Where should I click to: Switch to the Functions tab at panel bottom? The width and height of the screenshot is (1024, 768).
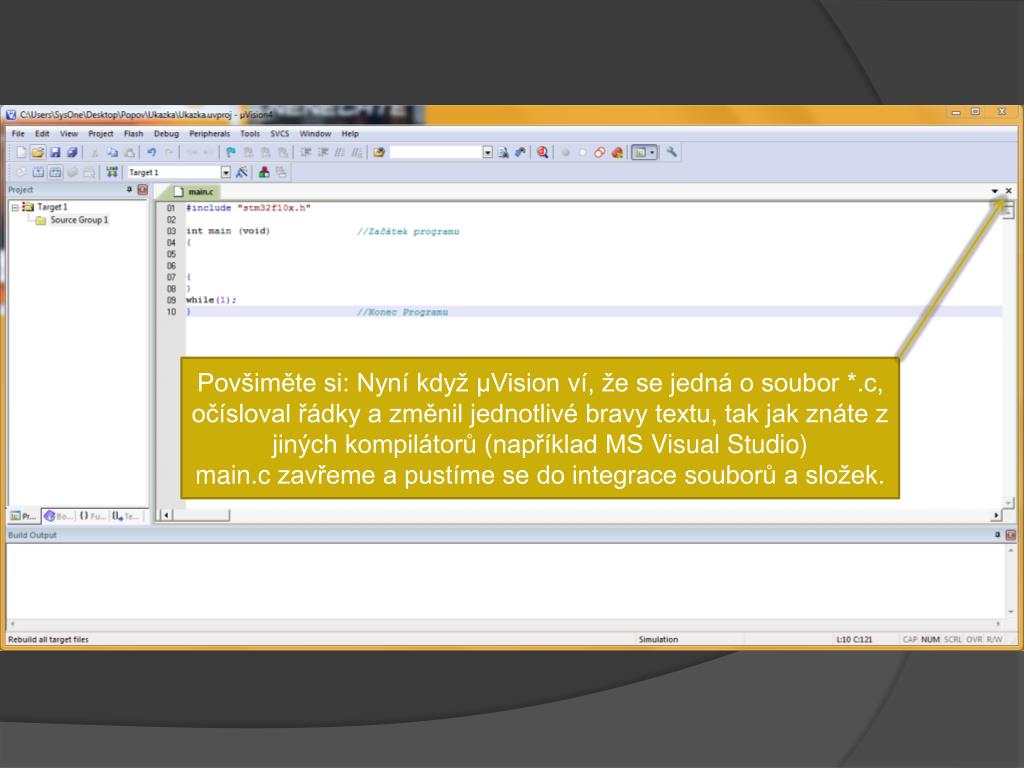[x=92, y=516]
